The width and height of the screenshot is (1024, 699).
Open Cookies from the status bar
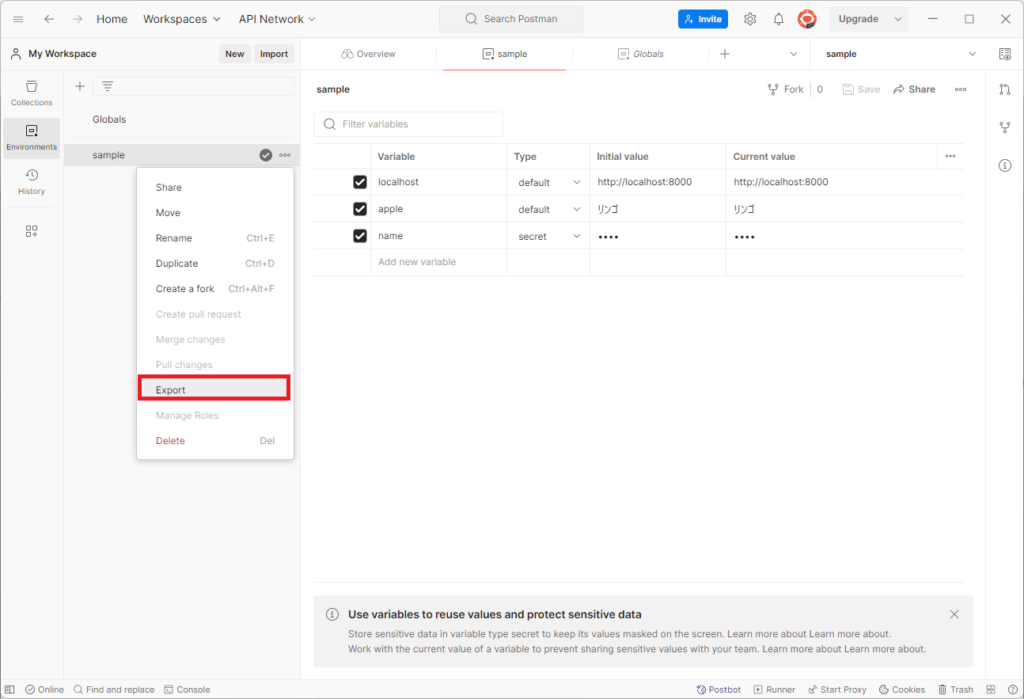pyautogui.click(x=902, y=689)
